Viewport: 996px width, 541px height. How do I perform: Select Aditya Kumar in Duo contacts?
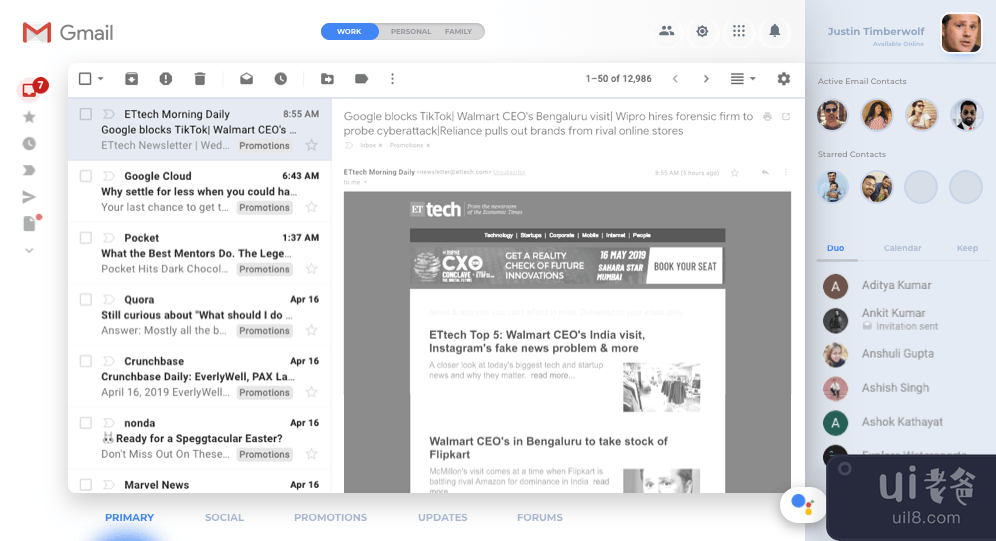coord(896,286)
